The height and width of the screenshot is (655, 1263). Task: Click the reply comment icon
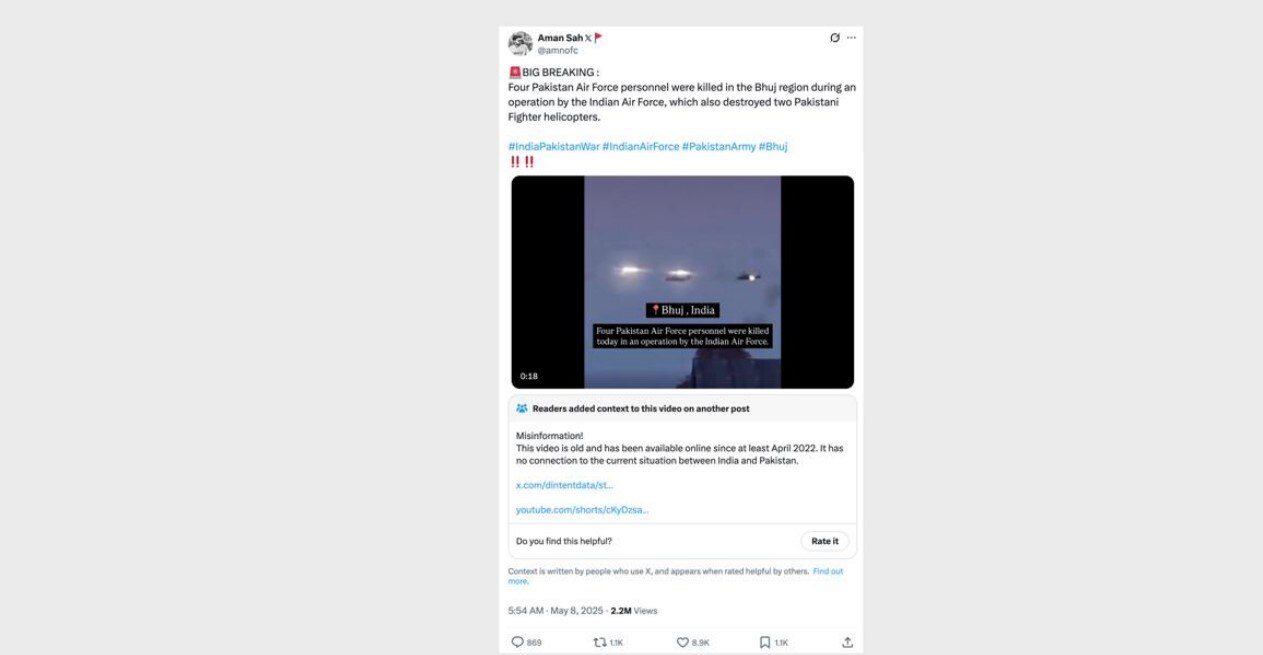[x=517, y=642]
